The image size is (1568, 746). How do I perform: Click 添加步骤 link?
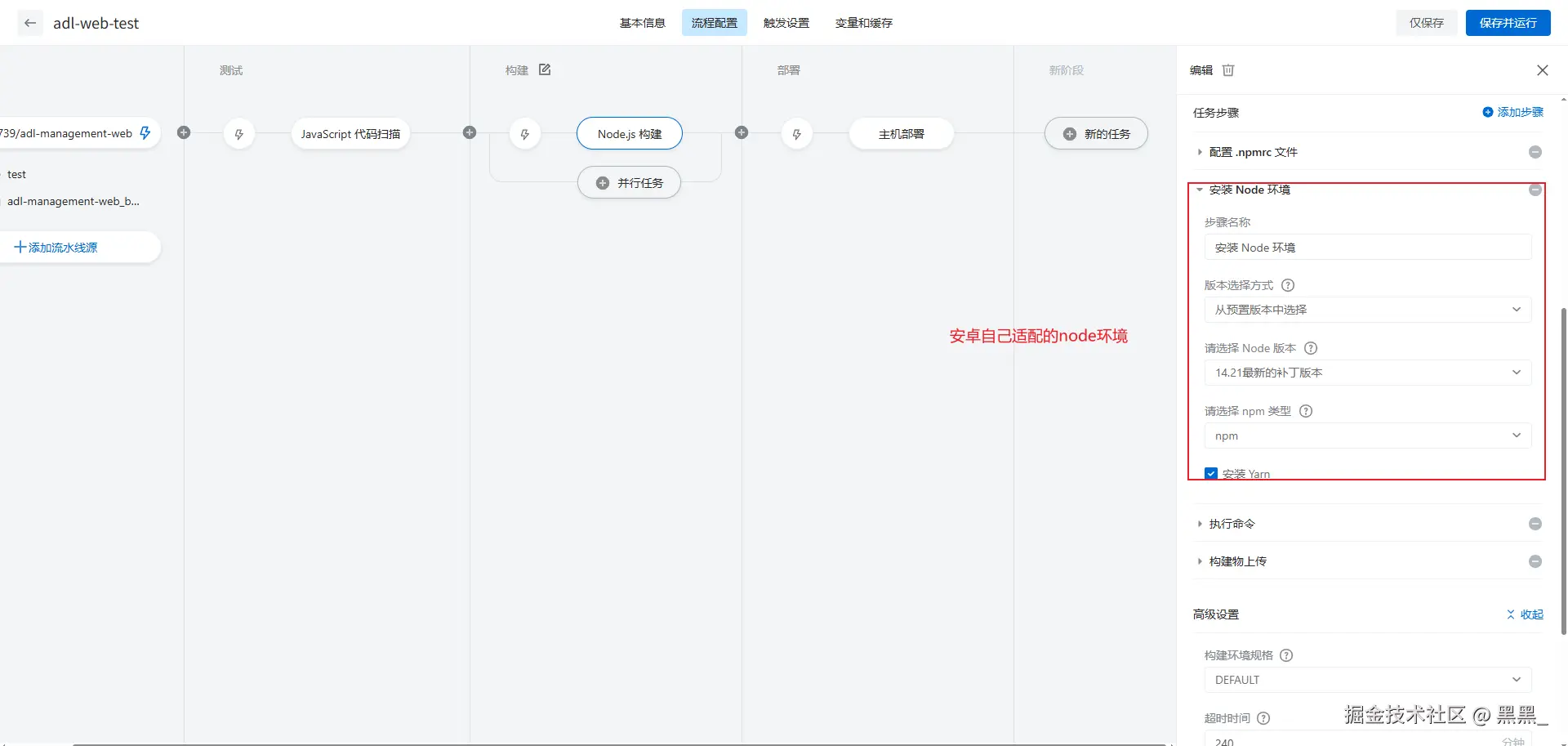(1513, 112)
